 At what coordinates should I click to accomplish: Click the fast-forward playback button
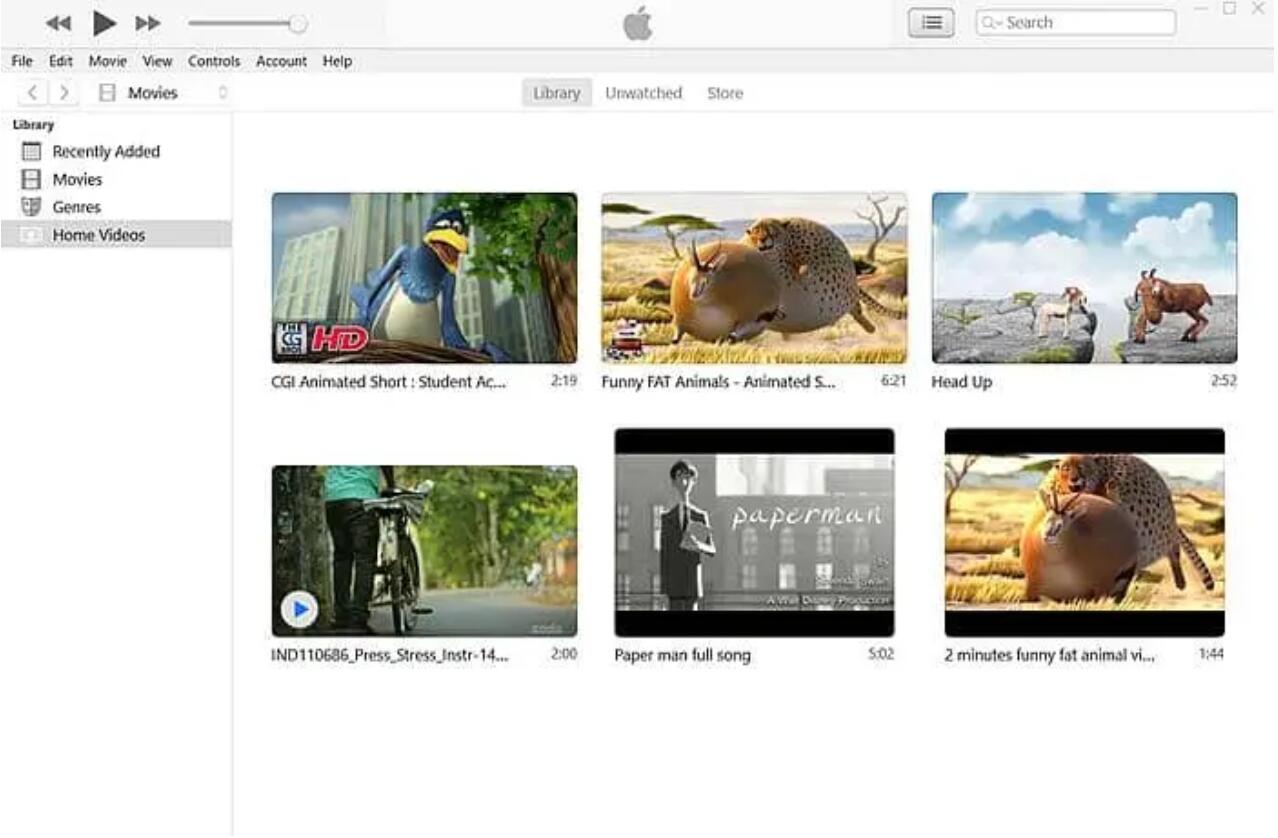(x=148, y=23)
